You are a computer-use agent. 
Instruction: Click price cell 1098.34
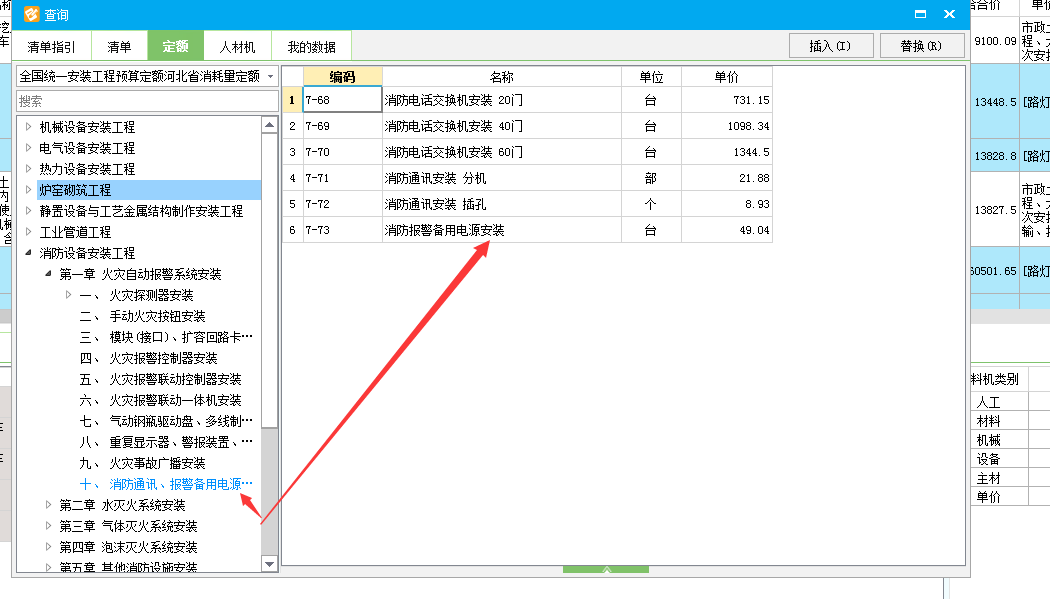(x=727, y=126)
